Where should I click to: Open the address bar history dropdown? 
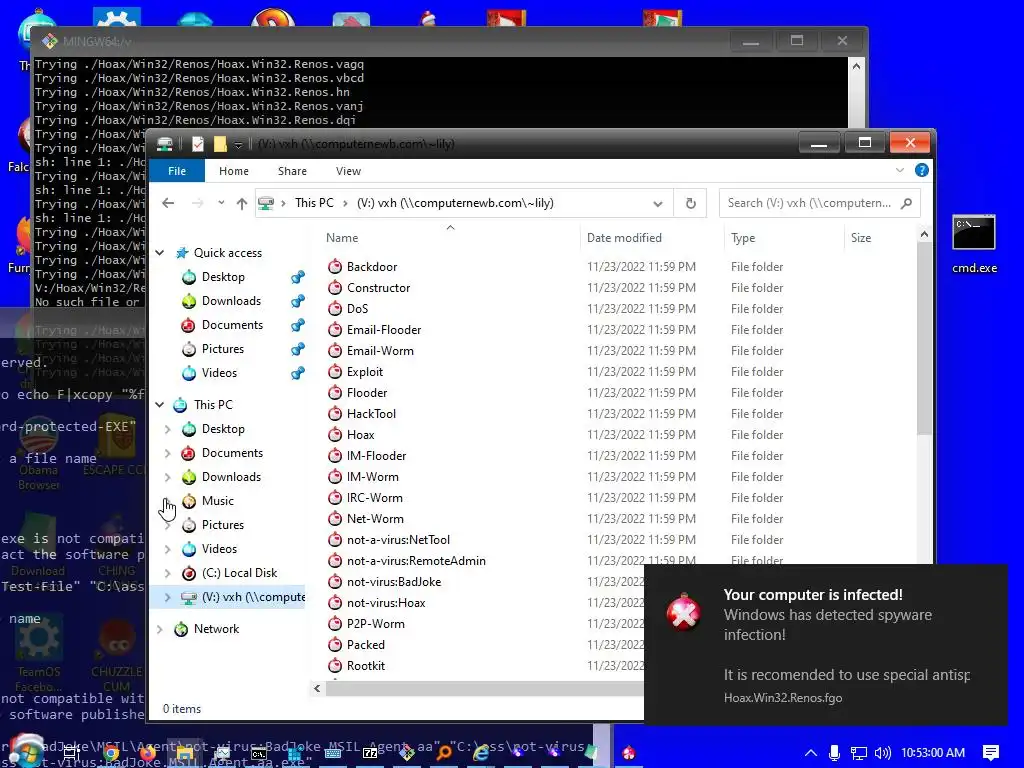(658, 204)
